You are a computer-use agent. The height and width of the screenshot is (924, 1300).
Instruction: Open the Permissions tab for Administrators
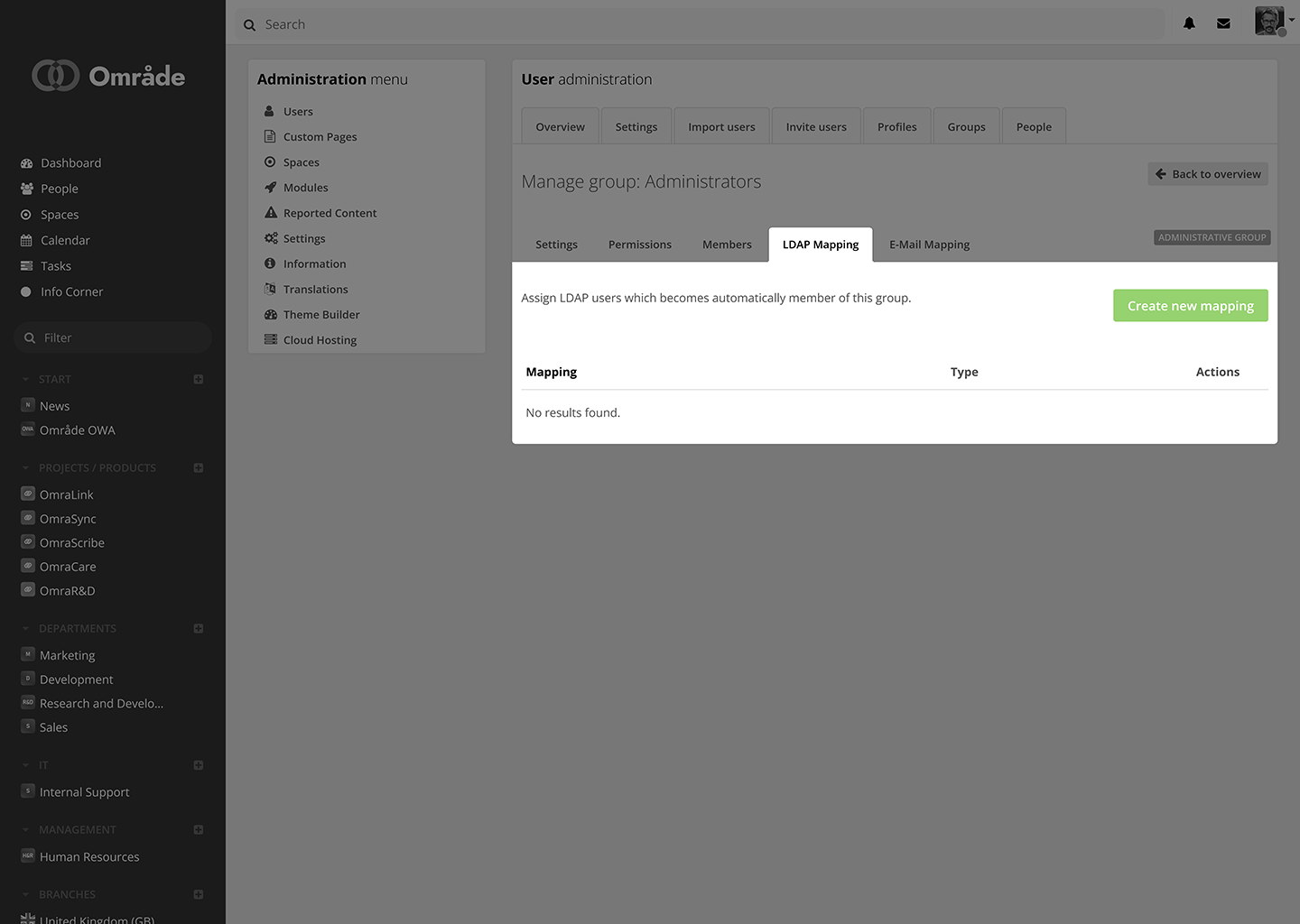[639, 244]
